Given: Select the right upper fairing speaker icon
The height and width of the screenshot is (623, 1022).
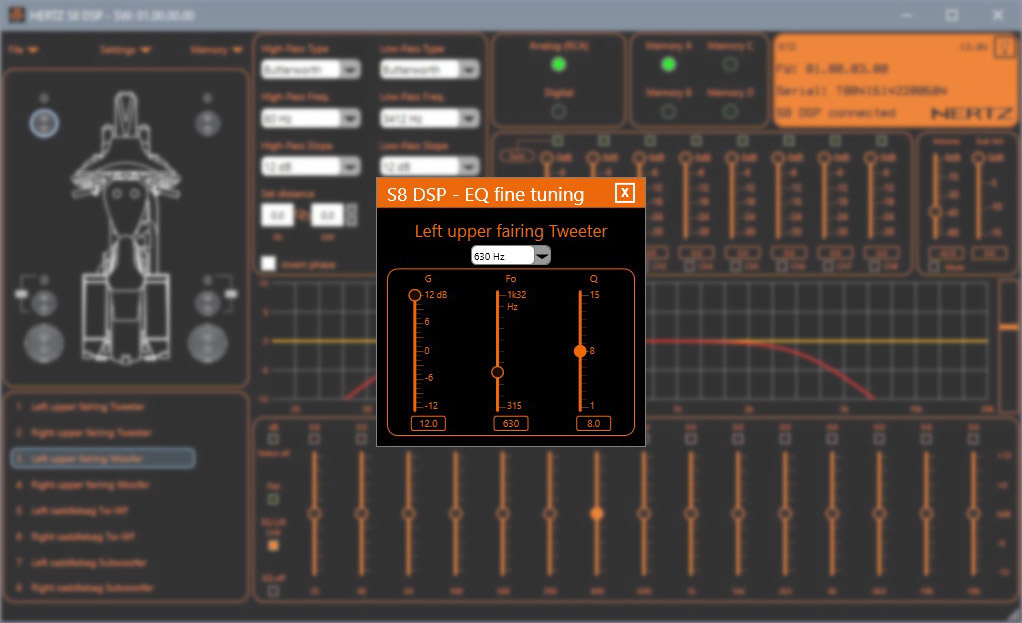Looking at the screenshot, I should point(208,123).
